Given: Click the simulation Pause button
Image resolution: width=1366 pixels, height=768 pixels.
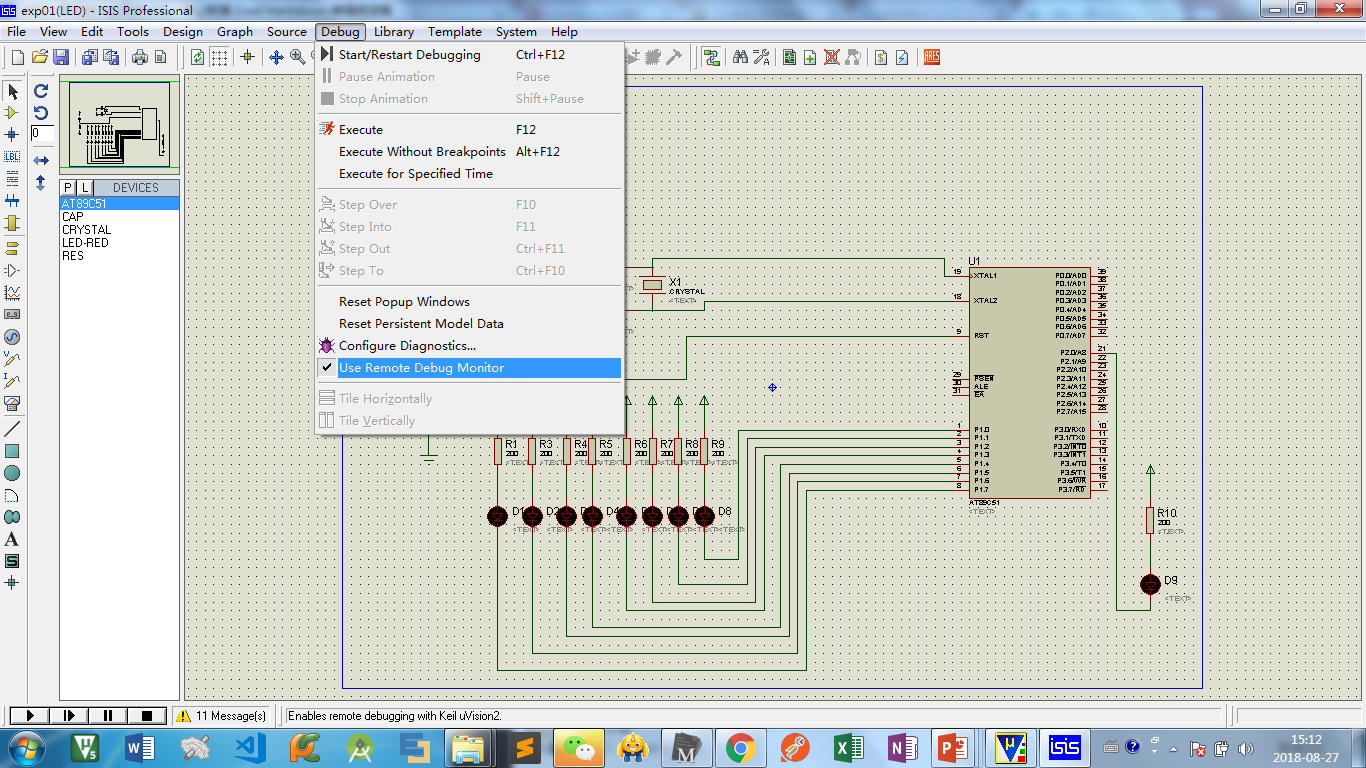Looking at the screenshot, I should 108,715.
